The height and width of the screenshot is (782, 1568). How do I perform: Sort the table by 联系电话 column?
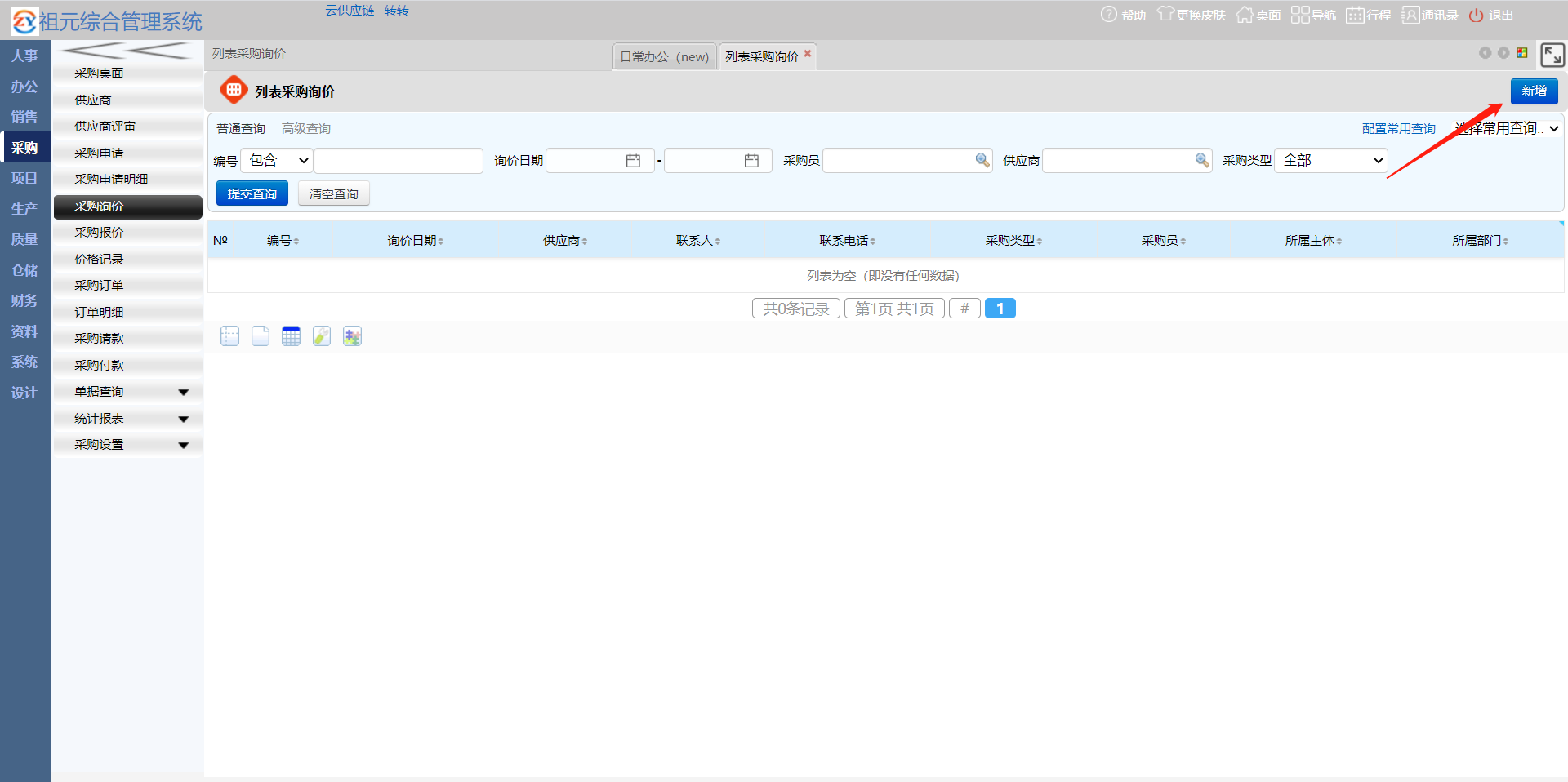point(848,241)
